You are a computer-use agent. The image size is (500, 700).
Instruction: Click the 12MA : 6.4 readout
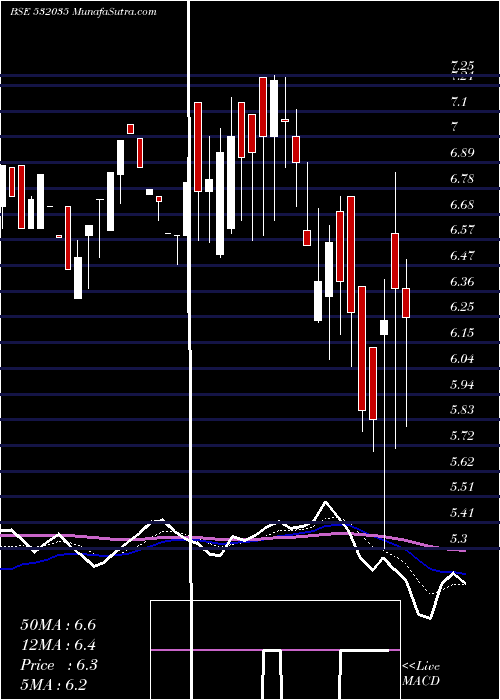58,645
